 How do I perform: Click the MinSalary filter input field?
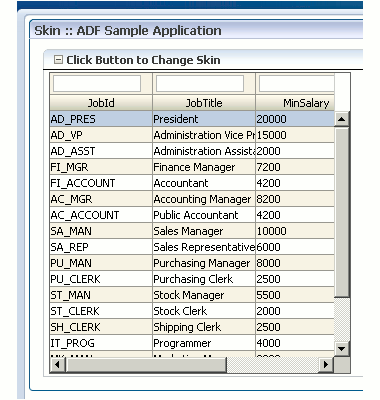click(x=297, y=84)
